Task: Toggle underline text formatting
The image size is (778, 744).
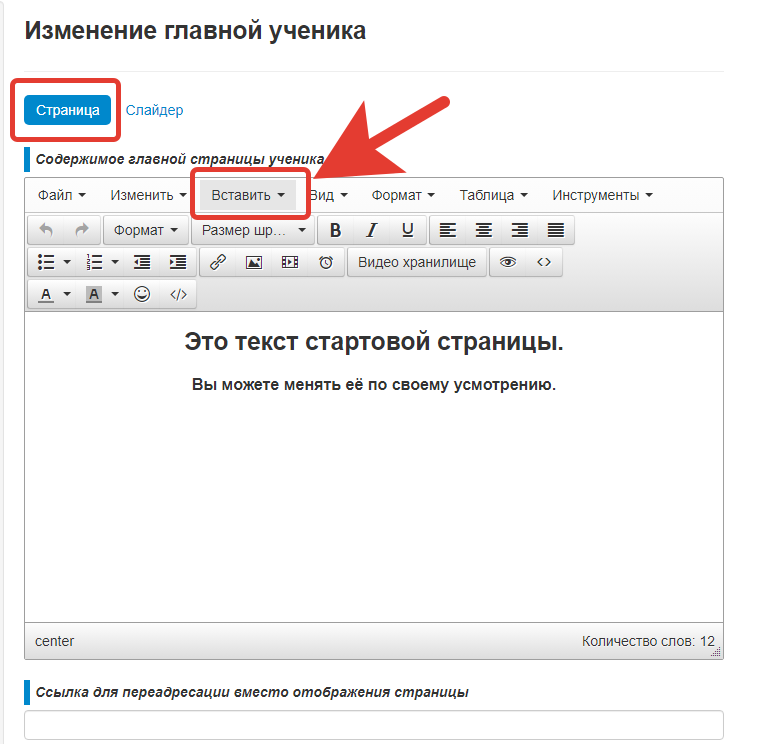Action: pos(407,230)
